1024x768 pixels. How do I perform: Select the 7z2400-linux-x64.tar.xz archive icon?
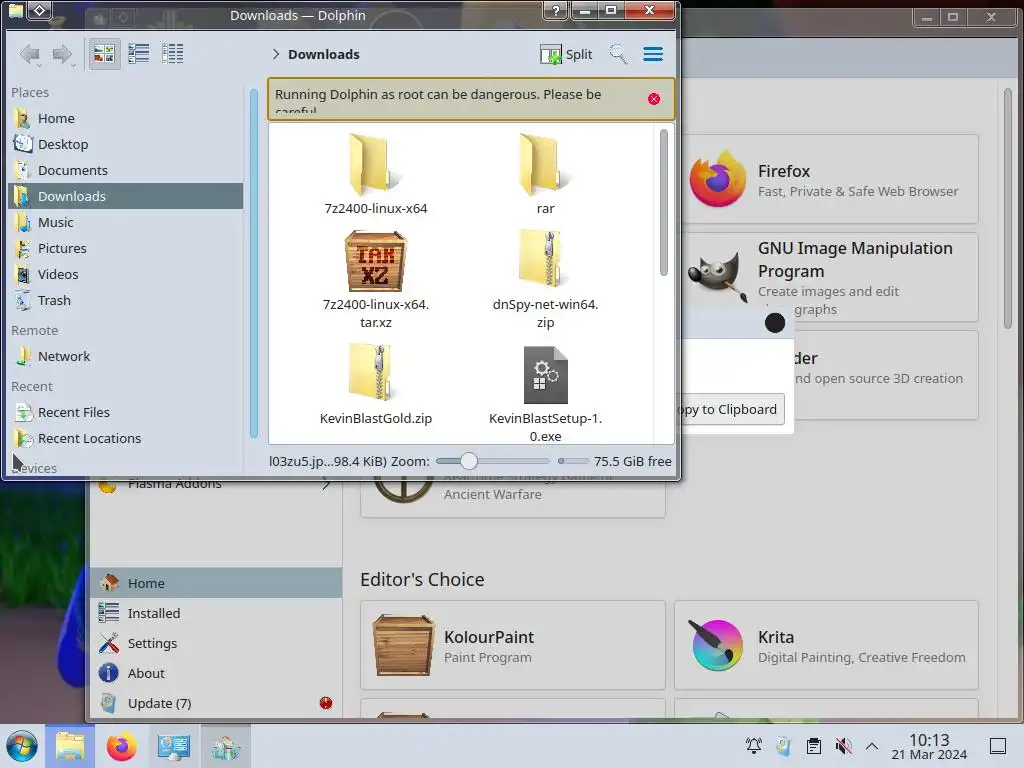[376, 261]
